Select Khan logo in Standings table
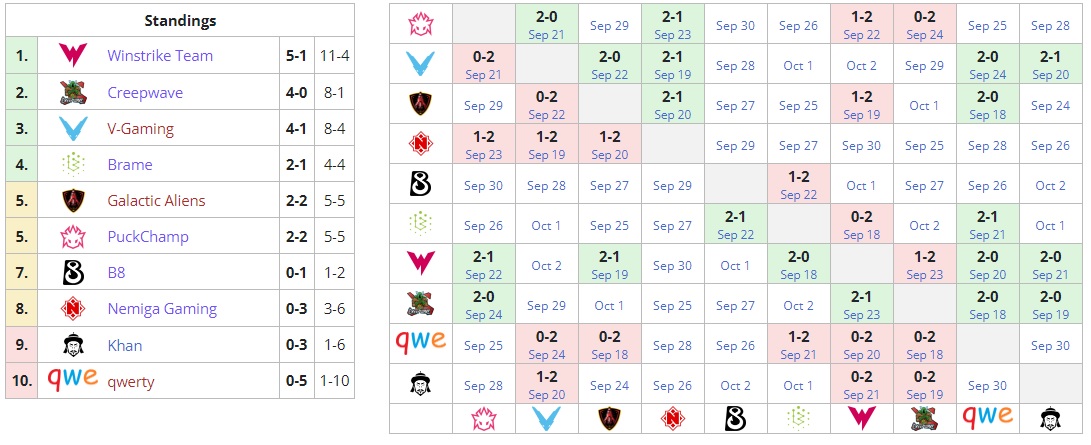Screen dimensions: 1091x445 [x=72, y=345]
